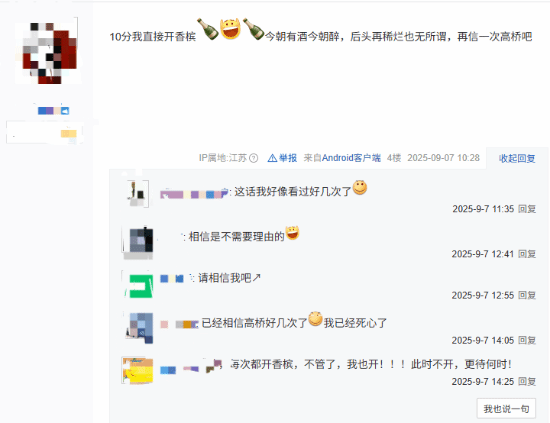Click username of 请相信我吧 commenter
This screenshot has width=550, height=423.
(176, 279)
